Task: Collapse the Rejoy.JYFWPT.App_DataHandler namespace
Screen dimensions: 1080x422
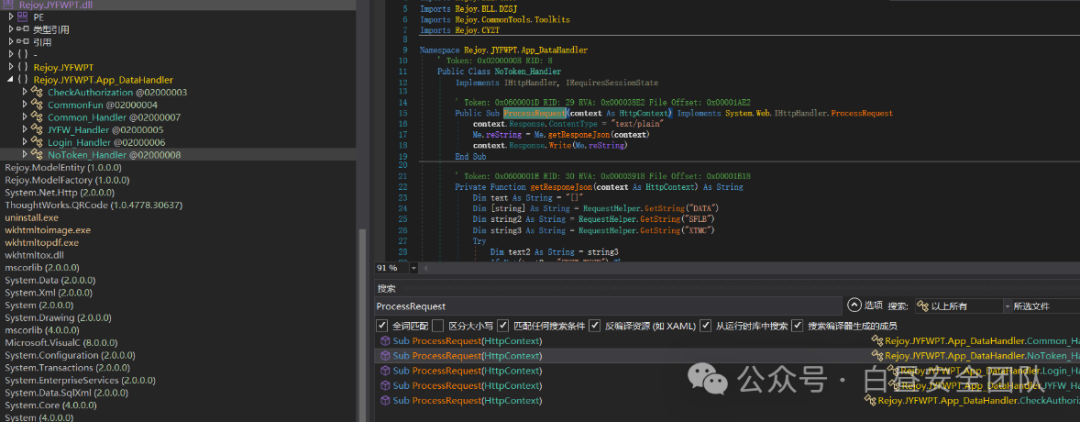Action: click(x=10, y=80)
